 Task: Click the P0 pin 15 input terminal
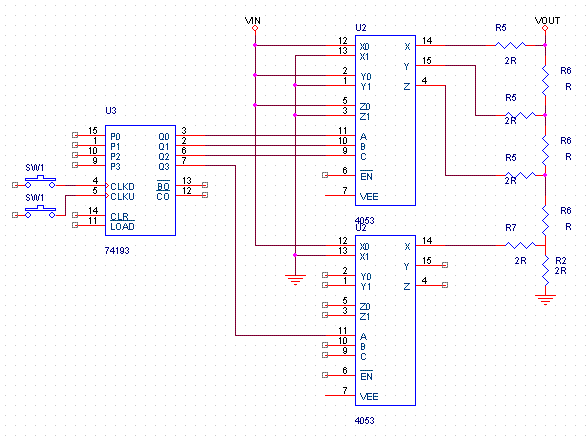(x=75, y=135)
